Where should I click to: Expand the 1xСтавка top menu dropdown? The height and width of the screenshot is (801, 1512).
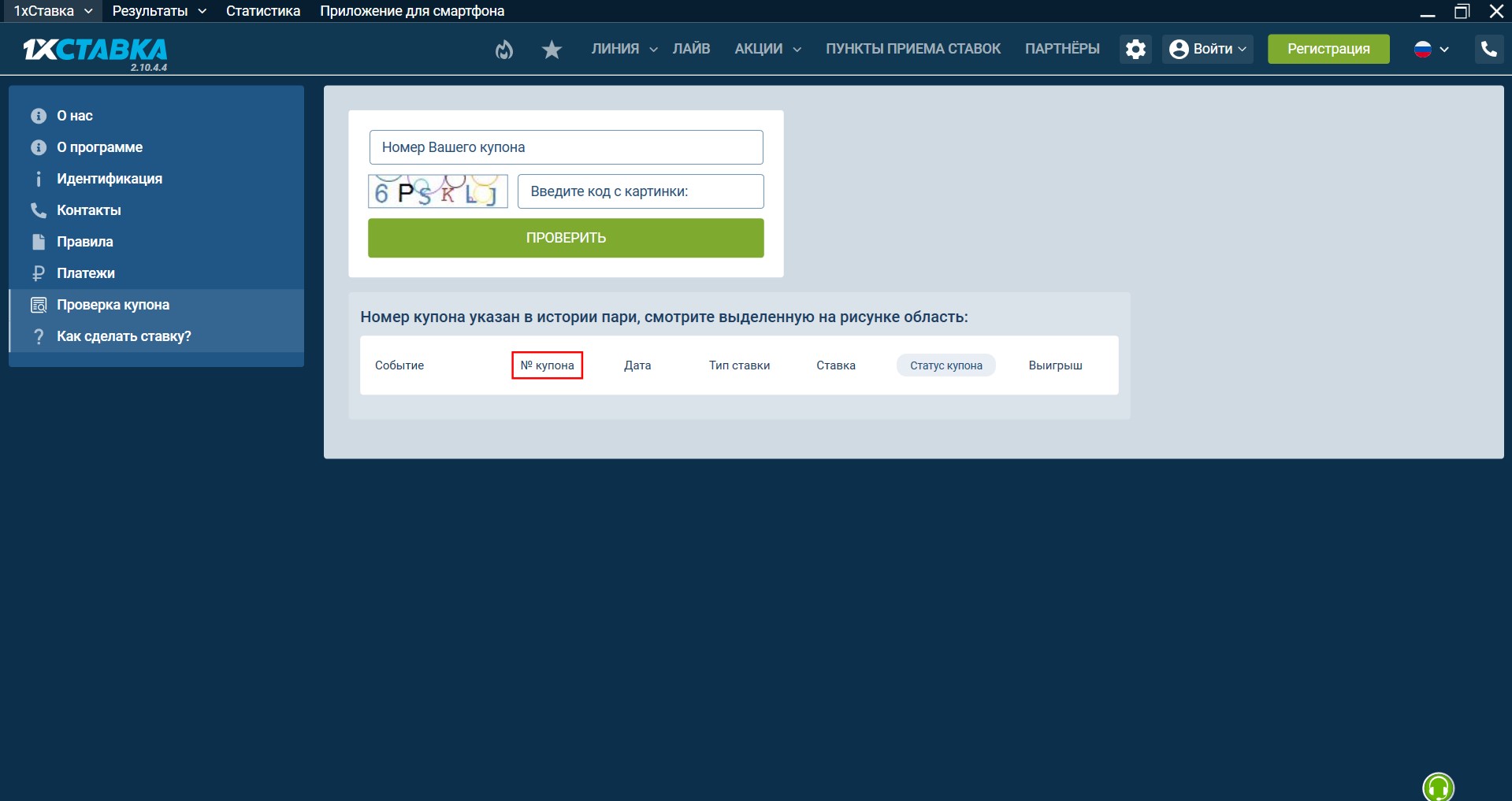click(x=88, y=11)
